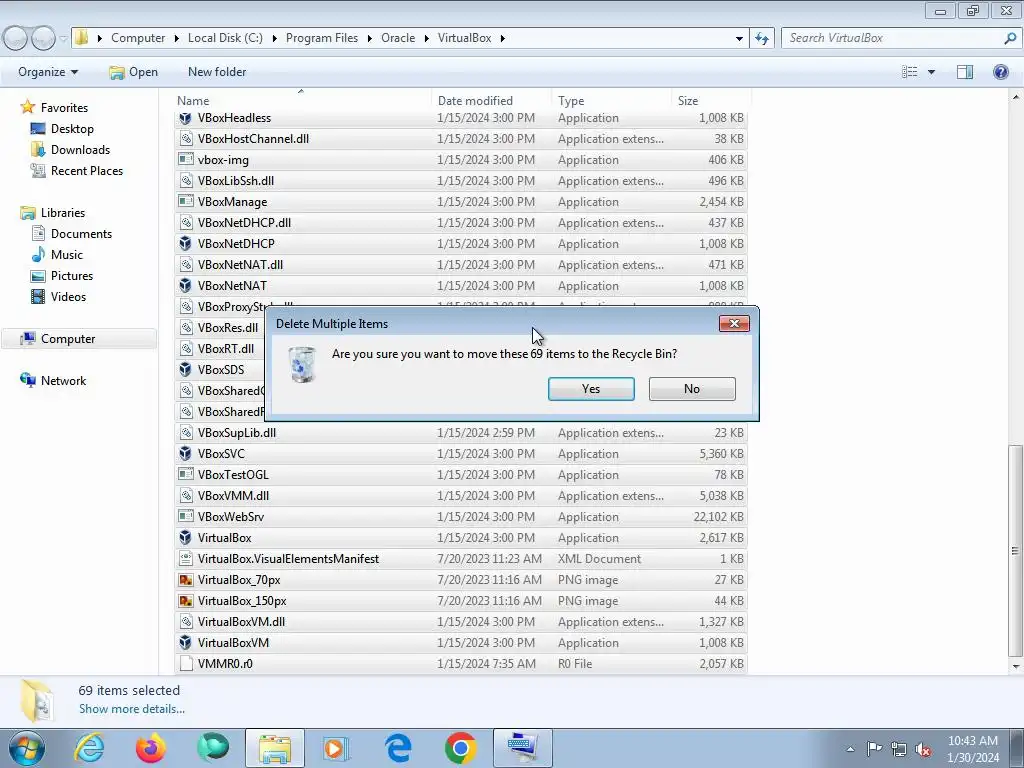Click the VirtualBox.VisualElementsManifest XML icon
Screen dimensions: 1024x768
point(185,559)
